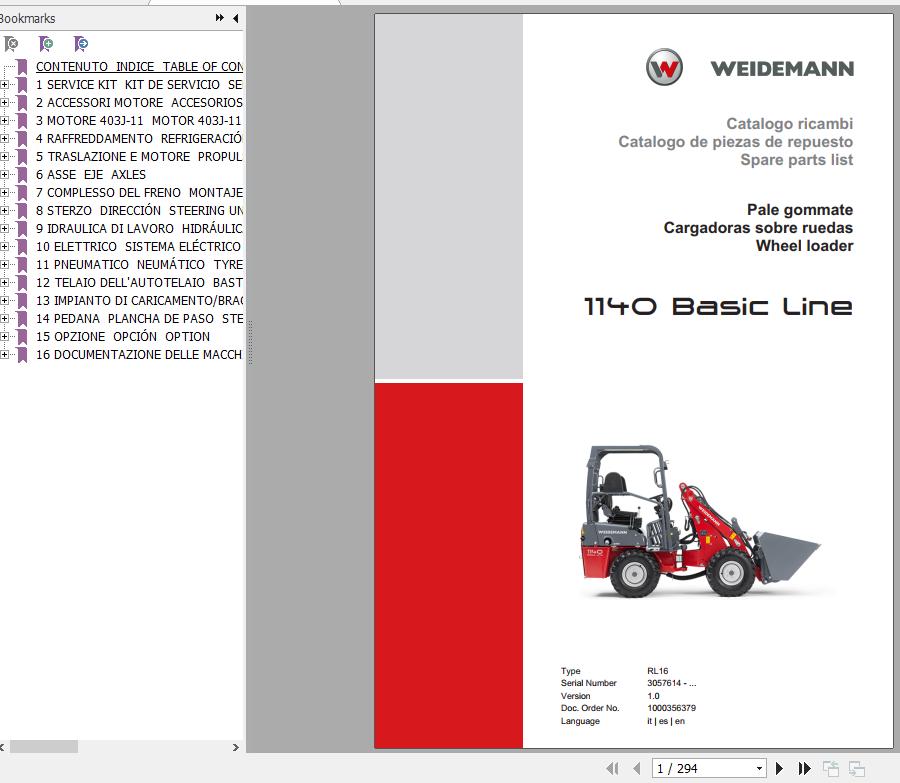Expand the 14 PEDANA bookmark
The image size is (900, 783).
tap(5, 318)
